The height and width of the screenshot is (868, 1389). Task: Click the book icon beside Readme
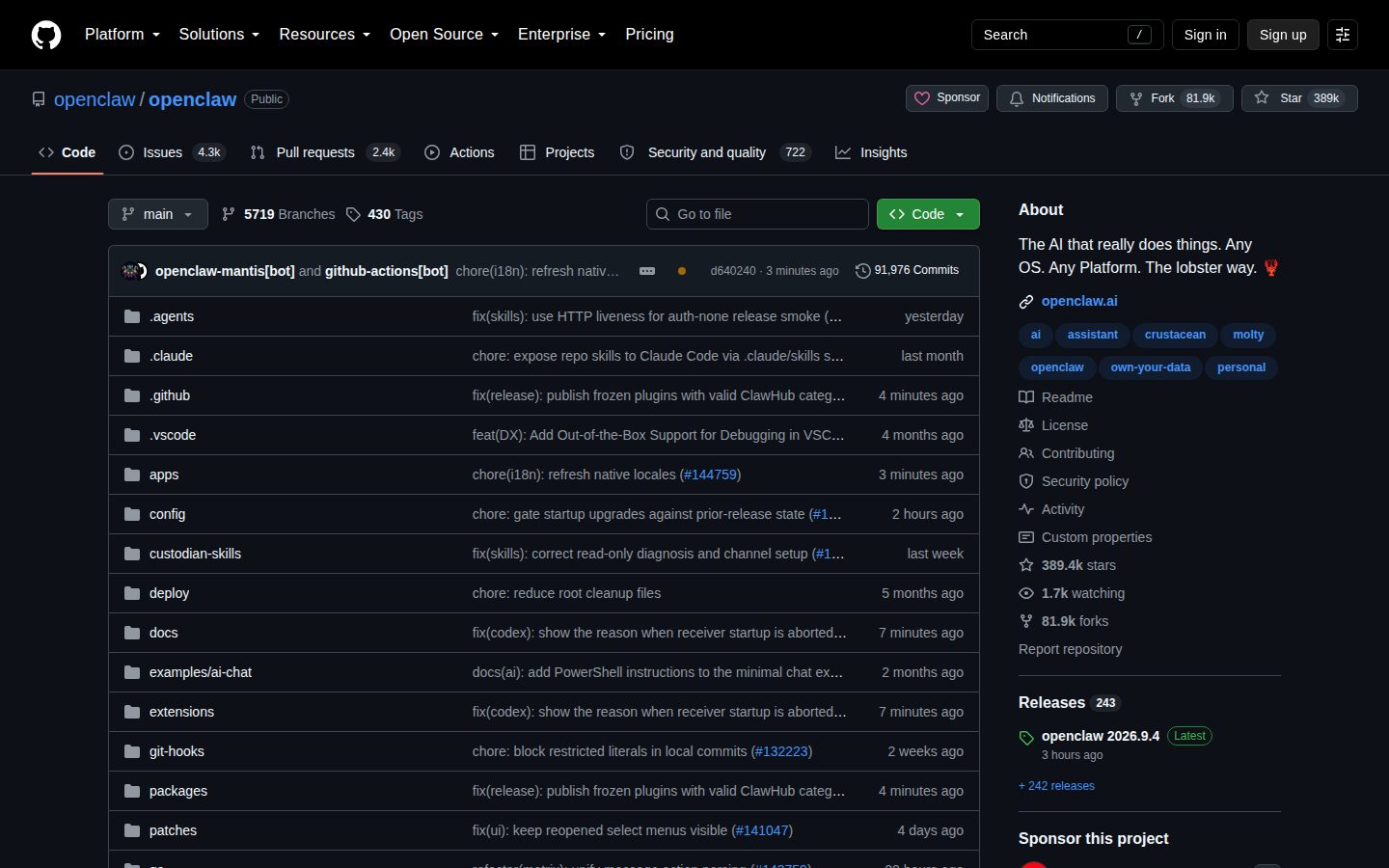(1026, 397)
